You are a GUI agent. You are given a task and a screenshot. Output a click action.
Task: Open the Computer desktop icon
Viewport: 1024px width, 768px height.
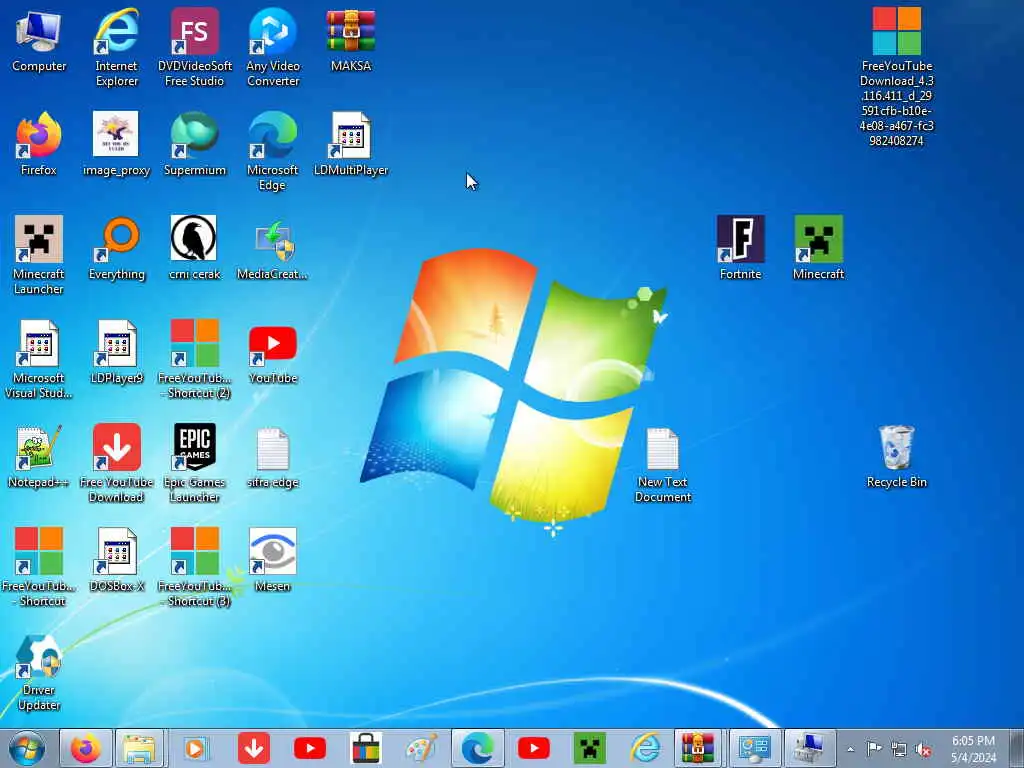39,41
